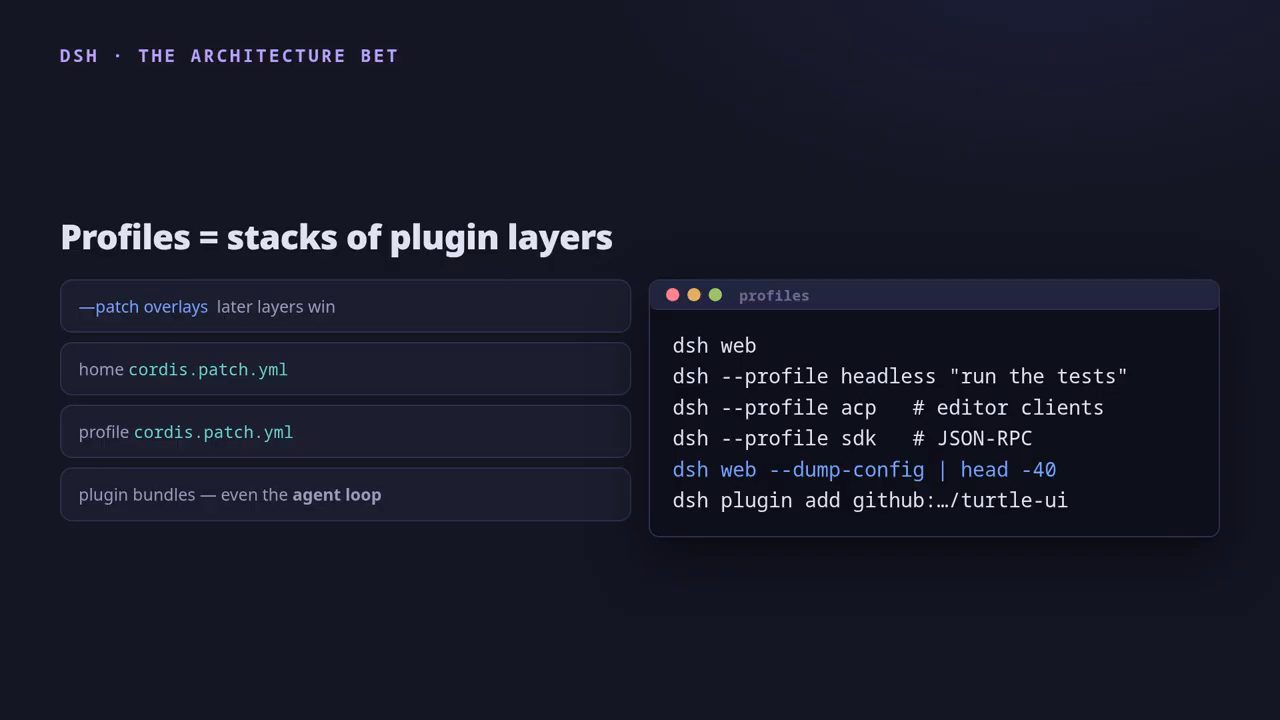The image size is (1280, 720).
Task: Click the green maximize dot in profiles window
Action: [x=715, y=295]
